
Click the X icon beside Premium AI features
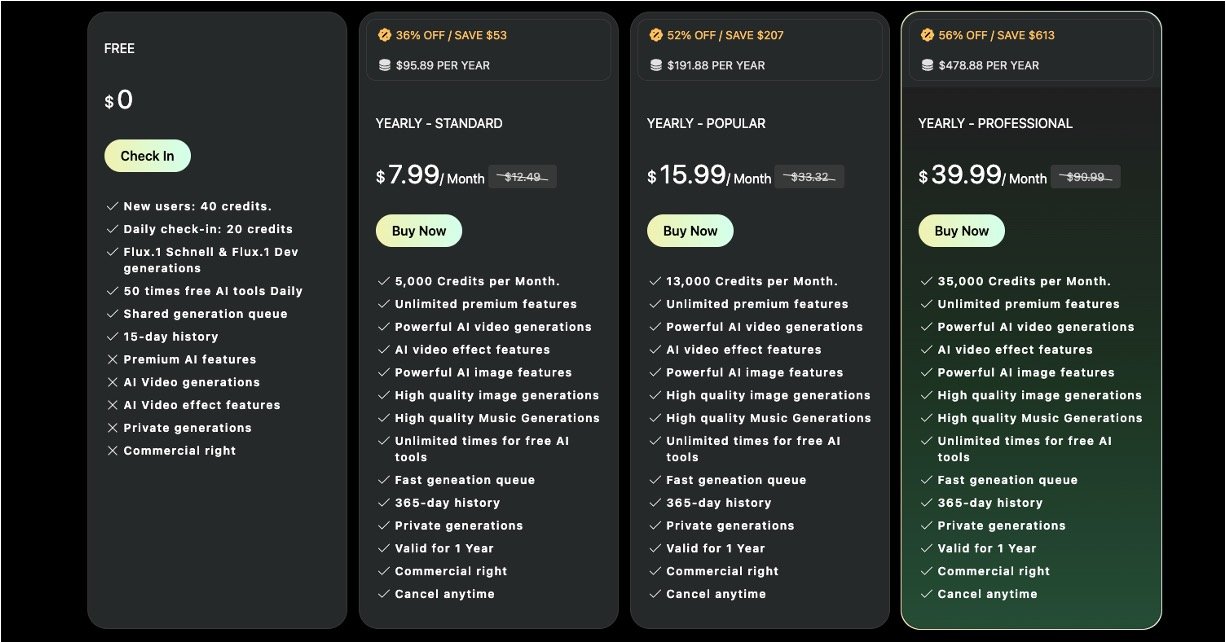point(113,360)
